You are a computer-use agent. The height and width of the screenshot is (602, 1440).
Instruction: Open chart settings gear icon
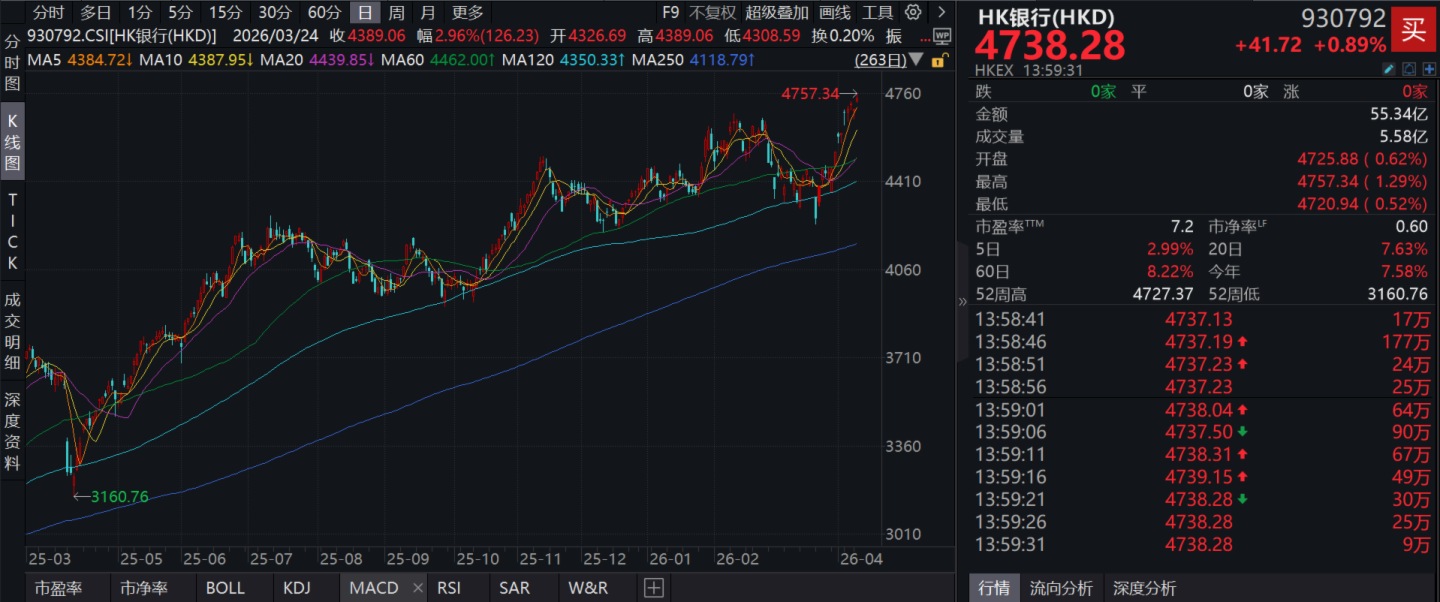[x=913, y=13]
